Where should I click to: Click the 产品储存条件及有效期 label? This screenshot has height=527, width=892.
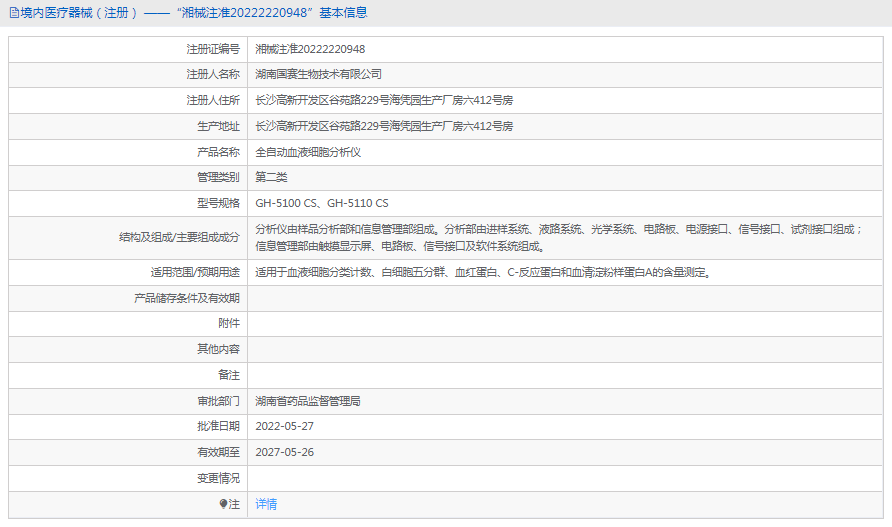pyautogui.click(x=187, y=298)
